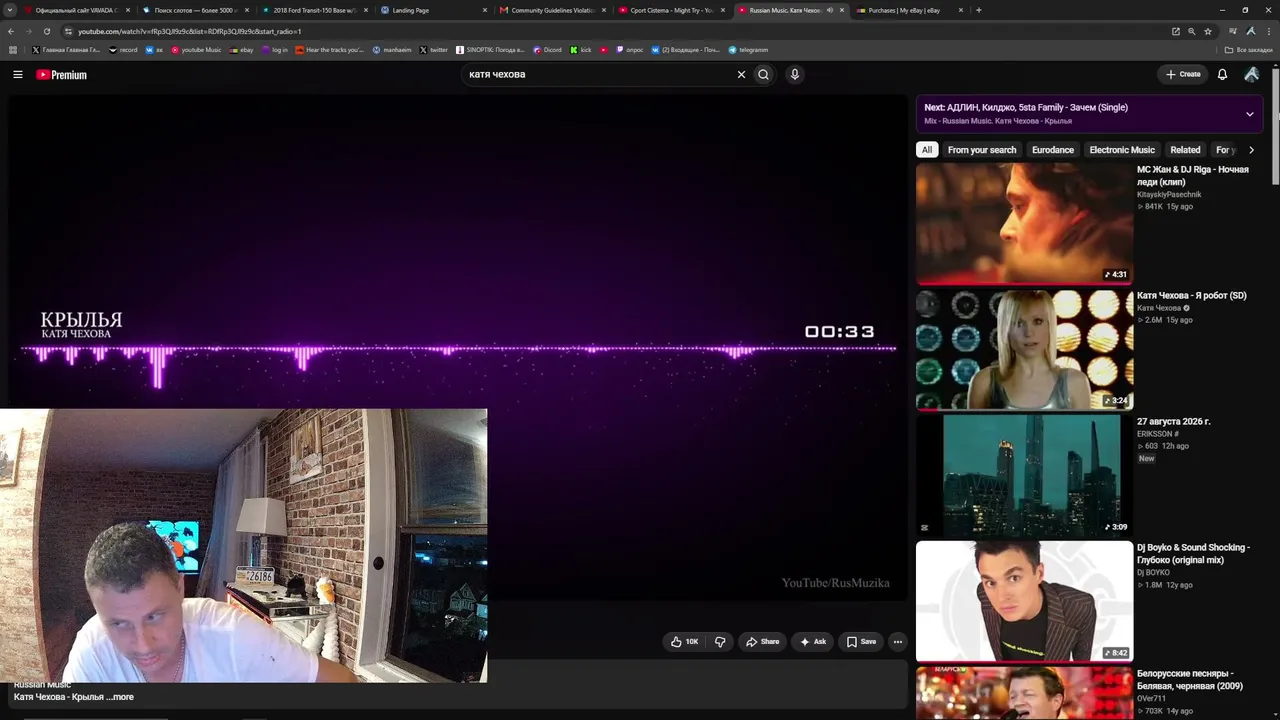Open the page in app icon in address bar

1176,31
